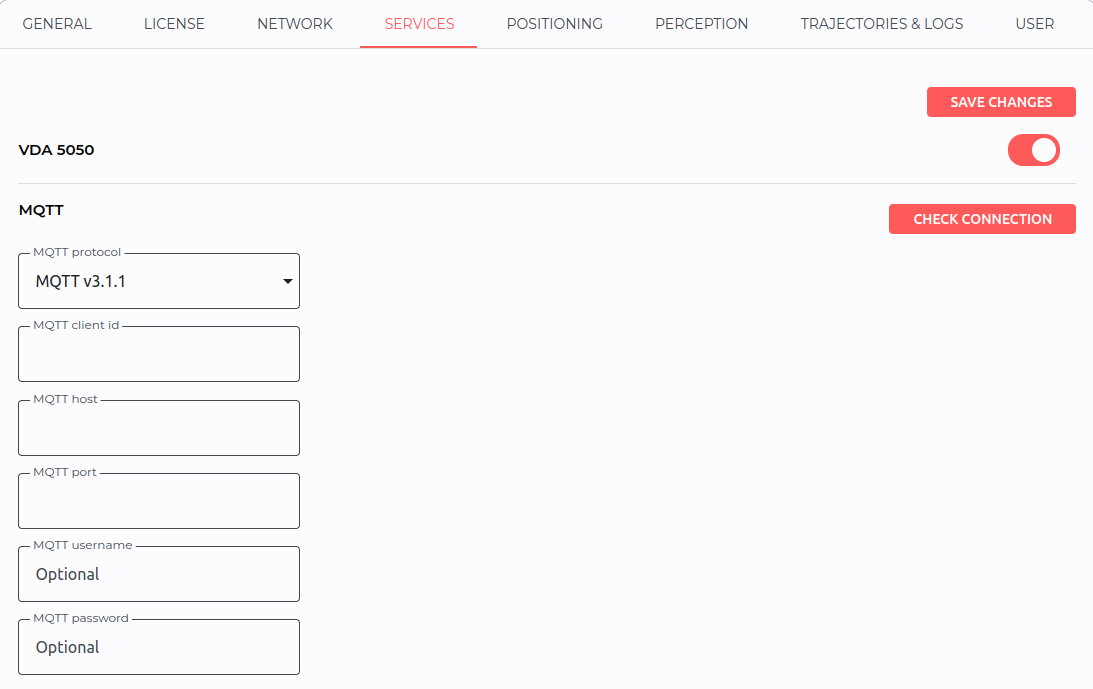Viewport: 1093px width, 689px height.
Task: Disable the VDA 5050 toggle
Action: pyautogui.click(x=1034, y=150)
